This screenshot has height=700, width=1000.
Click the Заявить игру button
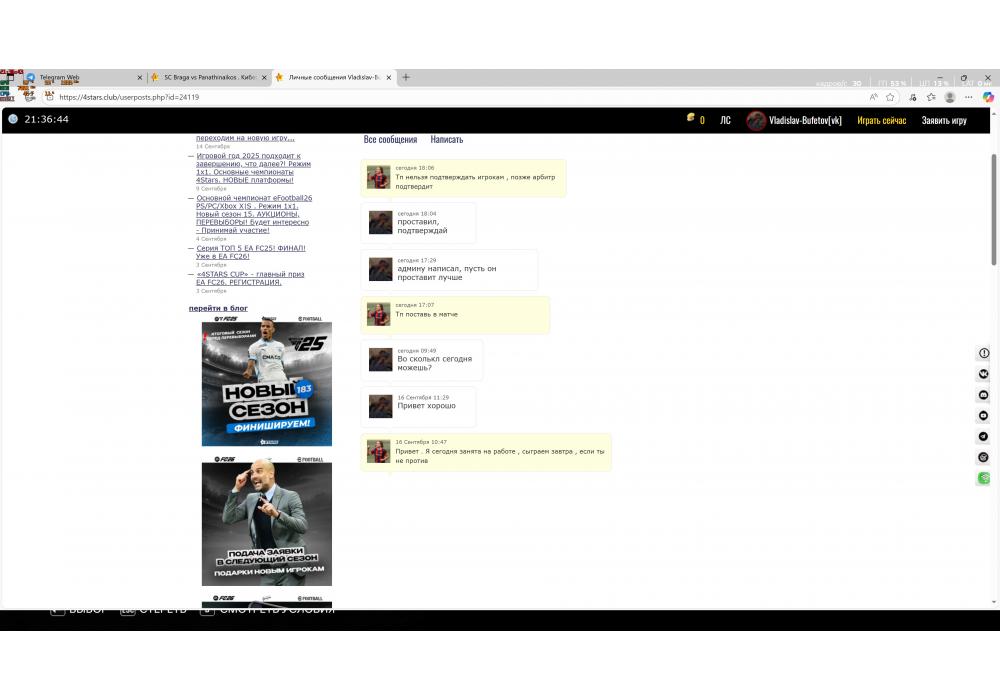[944, 120]
